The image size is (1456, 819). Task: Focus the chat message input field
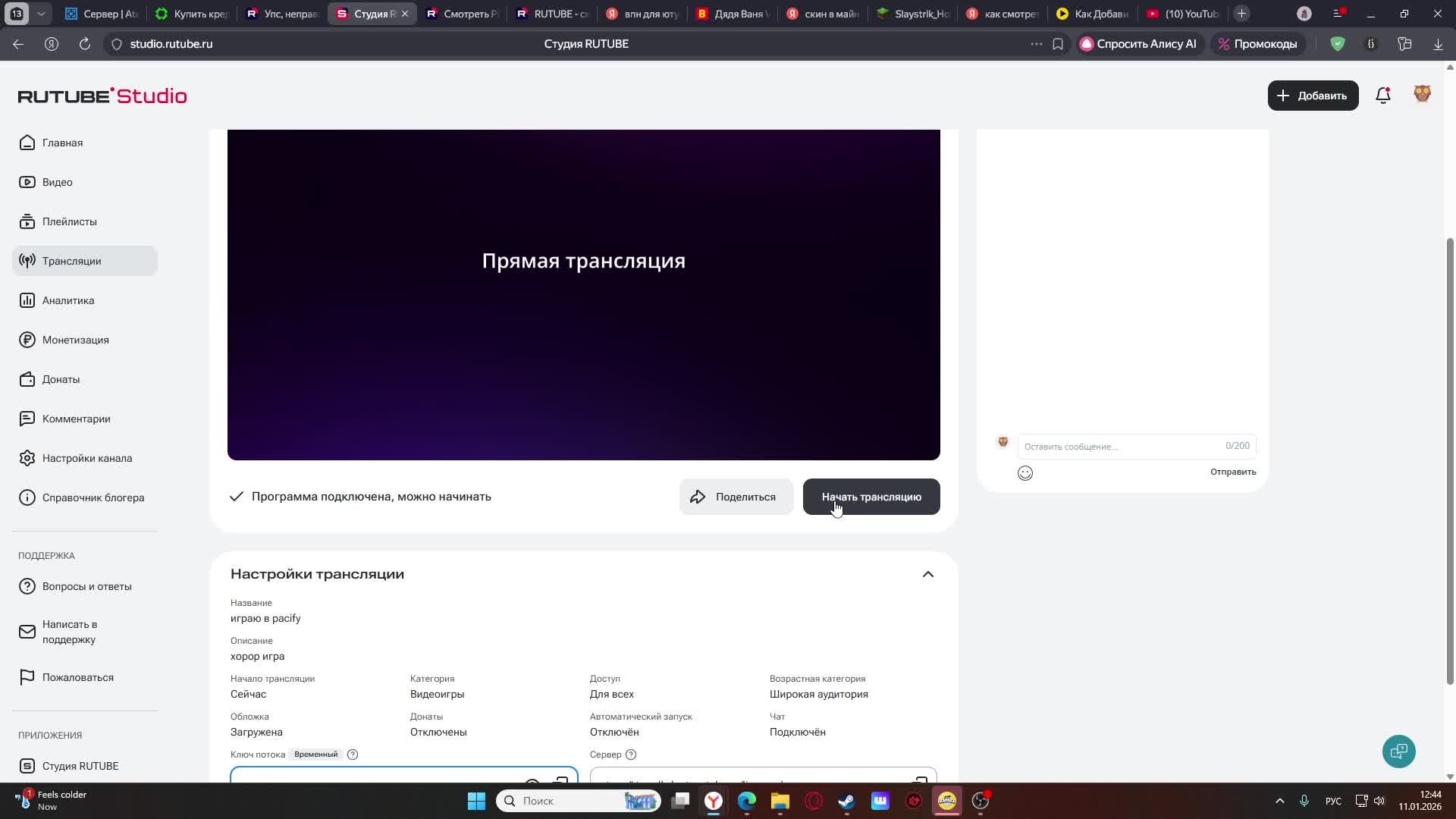(x=1122, y=447)
